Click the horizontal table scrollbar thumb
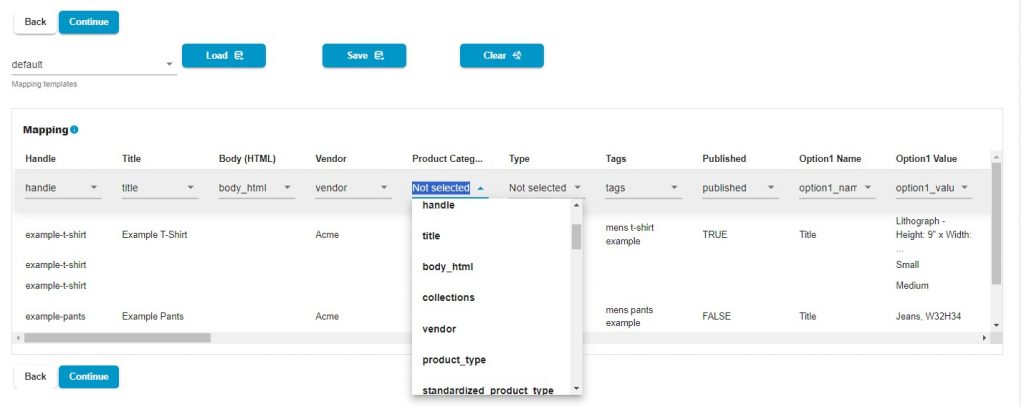1024x407 pixels. (118, 338)
